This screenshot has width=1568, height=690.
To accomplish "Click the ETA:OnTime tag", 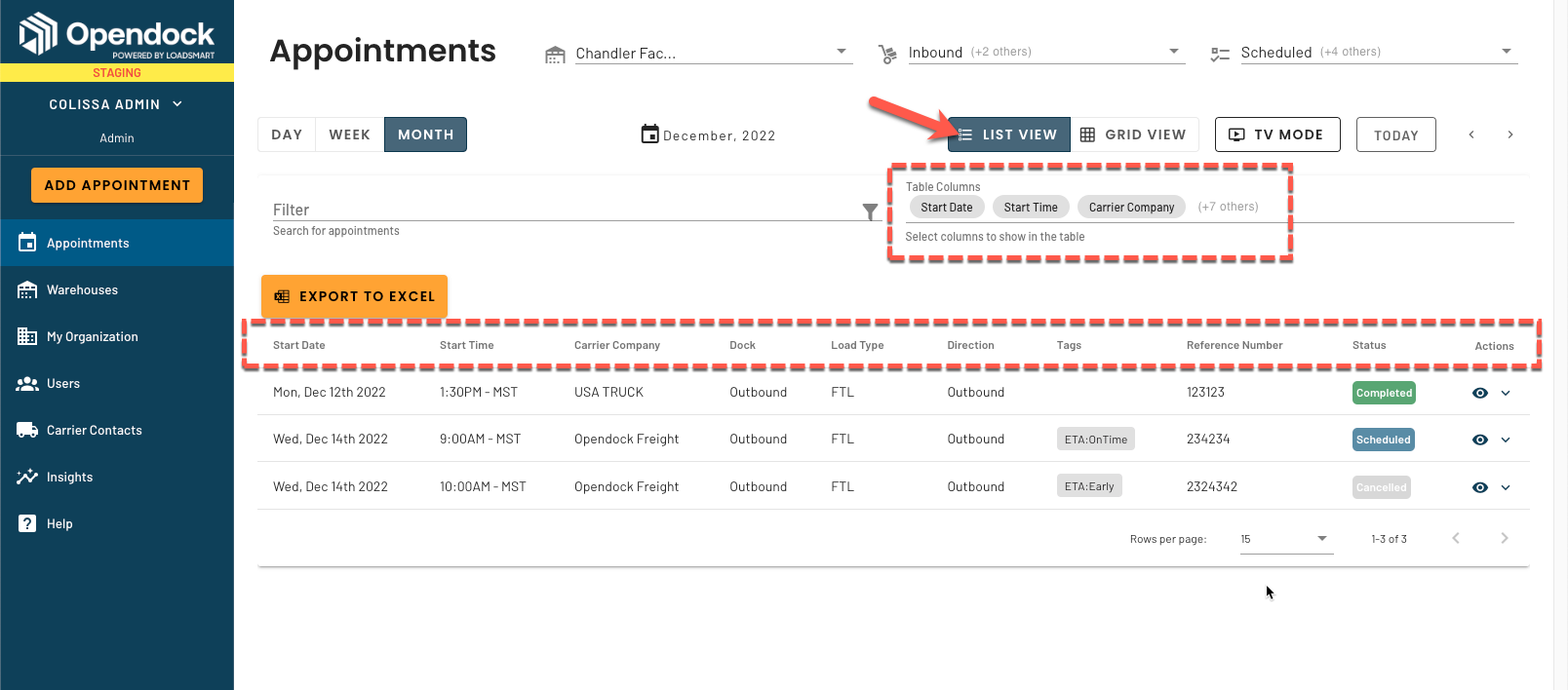I will pyautogui.click(x=1096, y=440).
